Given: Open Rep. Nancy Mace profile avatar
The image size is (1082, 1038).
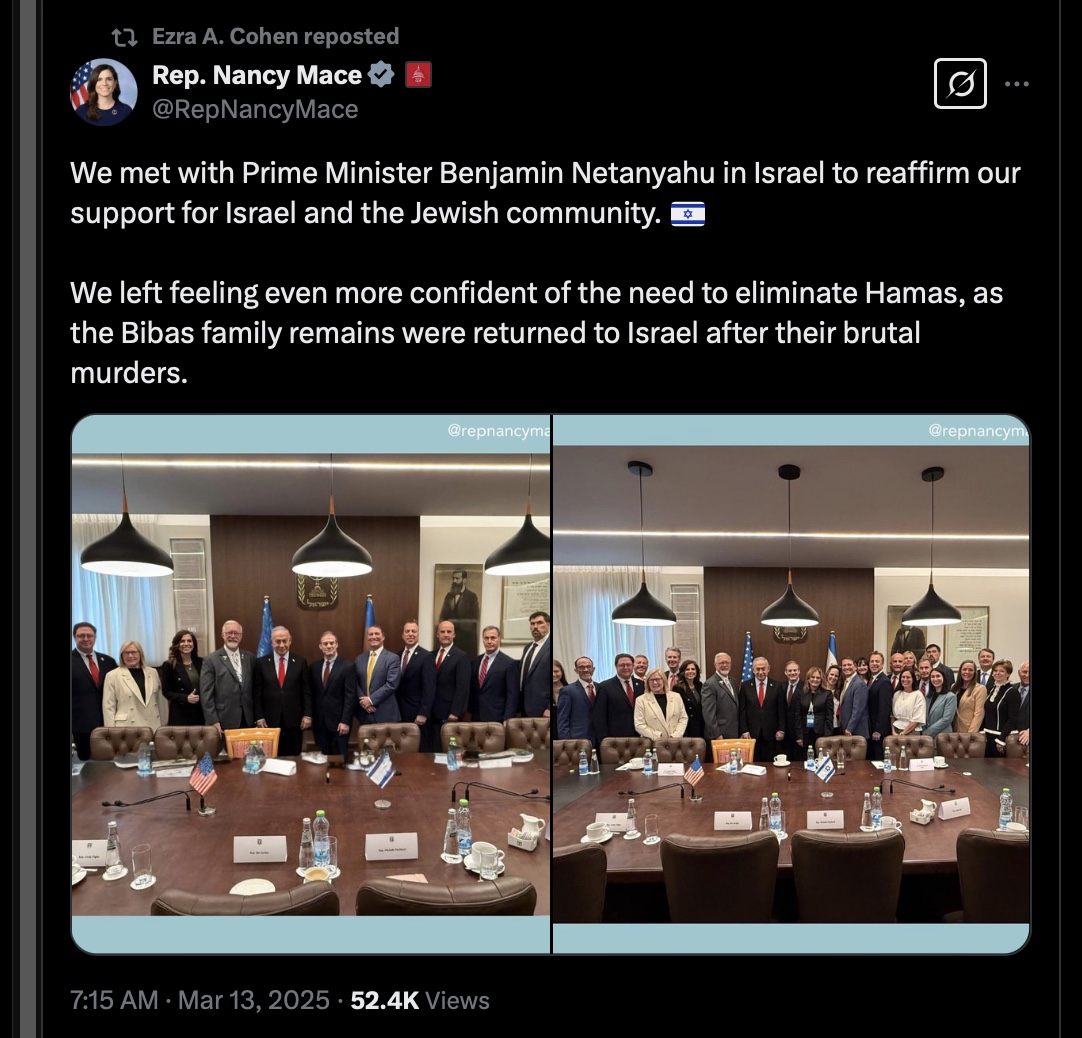Looking at the screenshot, I should pos(104,92).
